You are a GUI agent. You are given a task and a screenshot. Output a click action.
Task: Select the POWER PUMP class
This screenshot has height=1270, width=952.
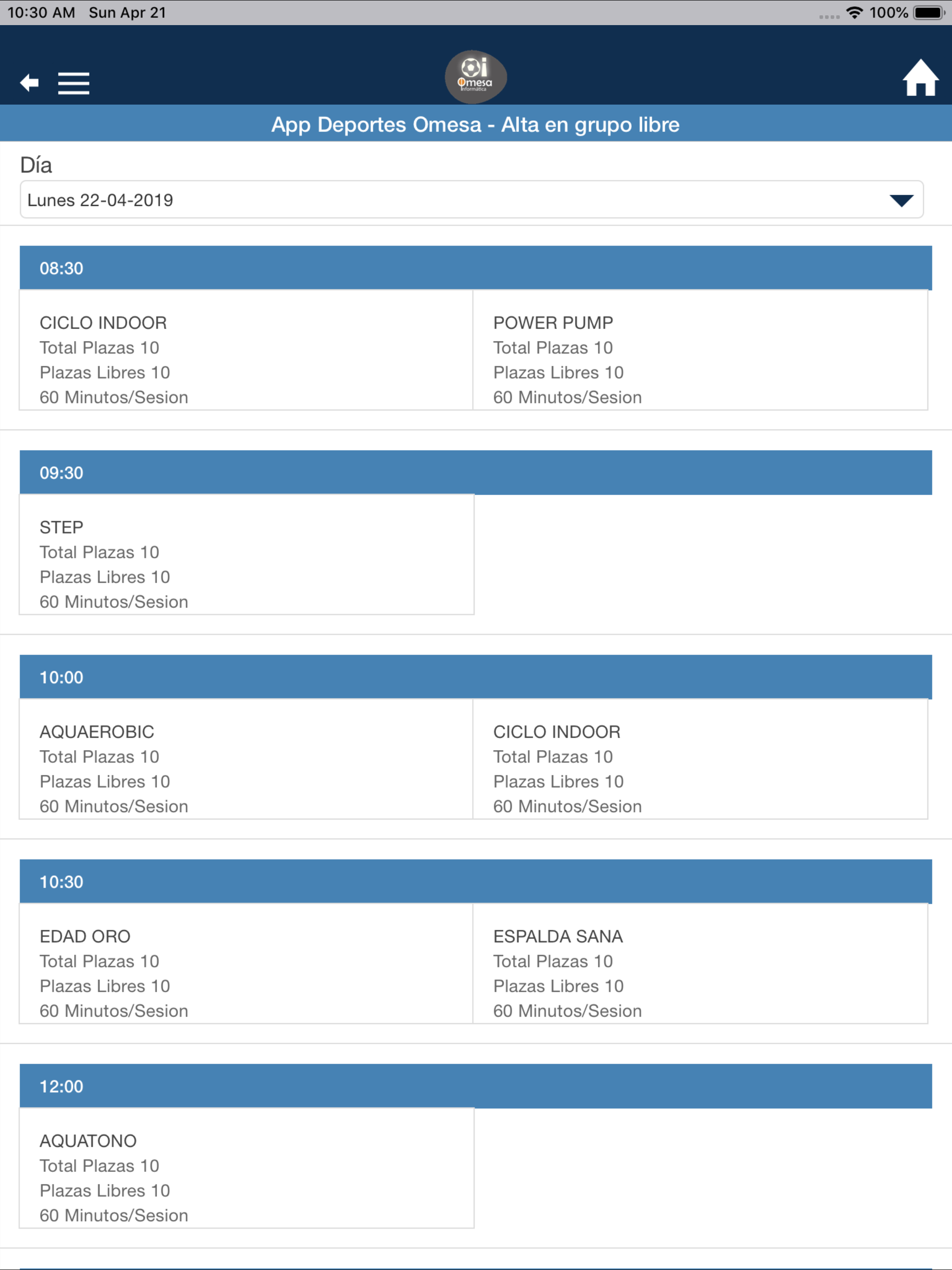point(700,350)
